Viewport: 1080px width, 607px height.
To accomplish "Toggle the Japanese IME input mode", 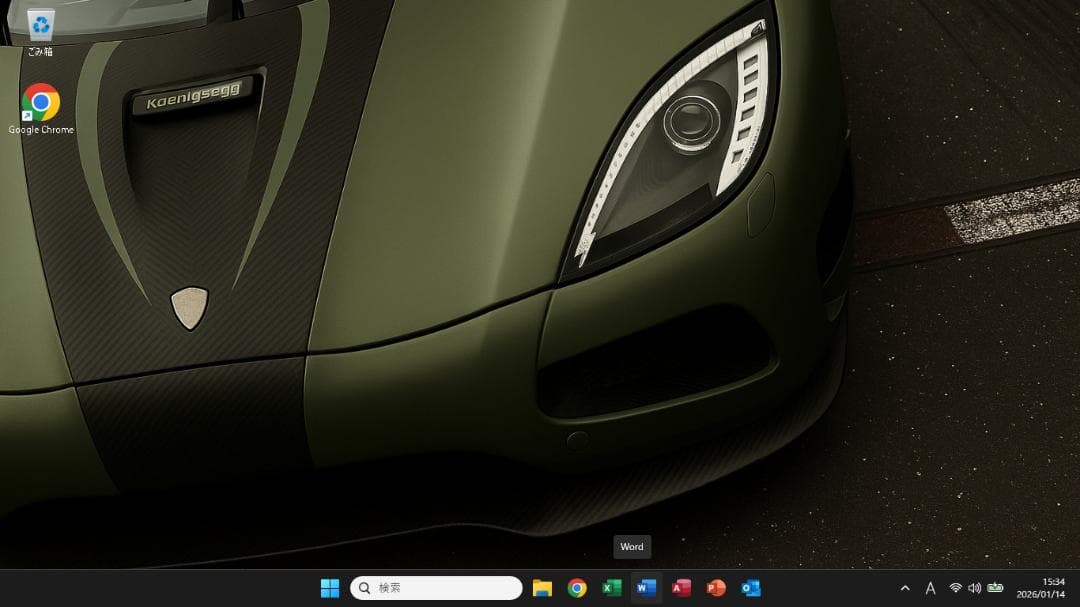I will coord(930,588).
